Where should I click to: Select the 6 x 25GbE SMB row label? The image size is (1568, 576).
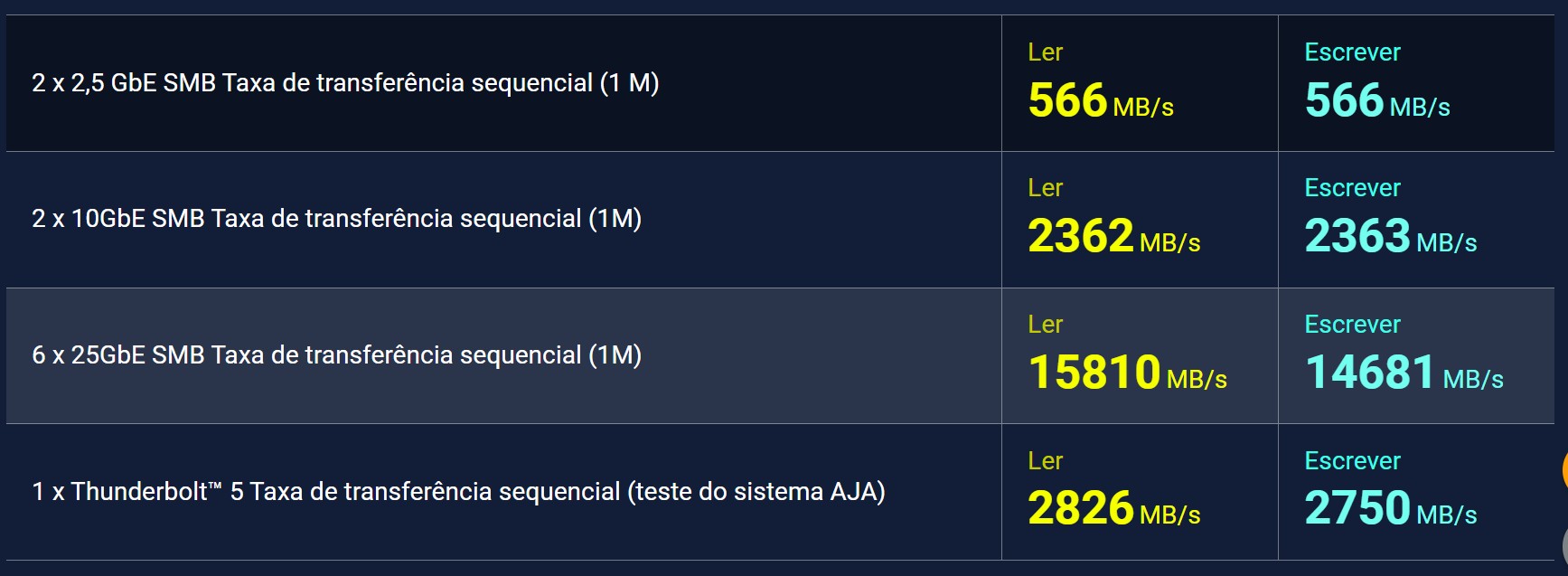(336, 355)
